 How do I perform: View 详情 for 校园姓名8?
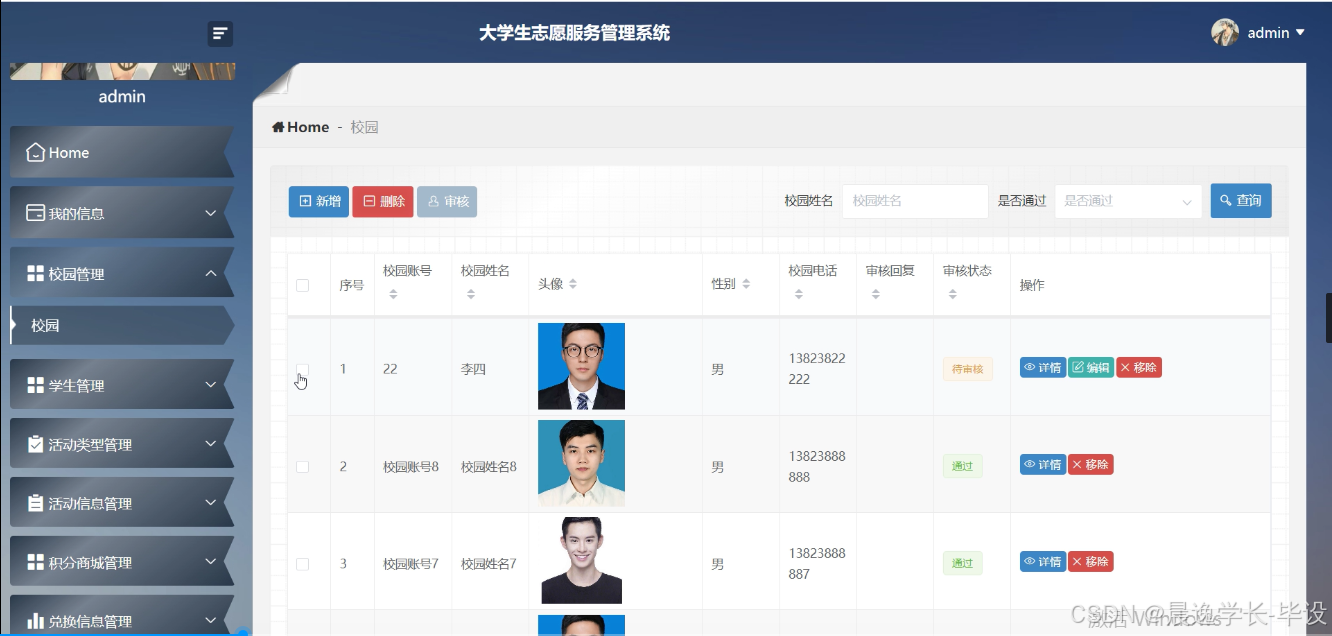click(x=1043, y=465)
